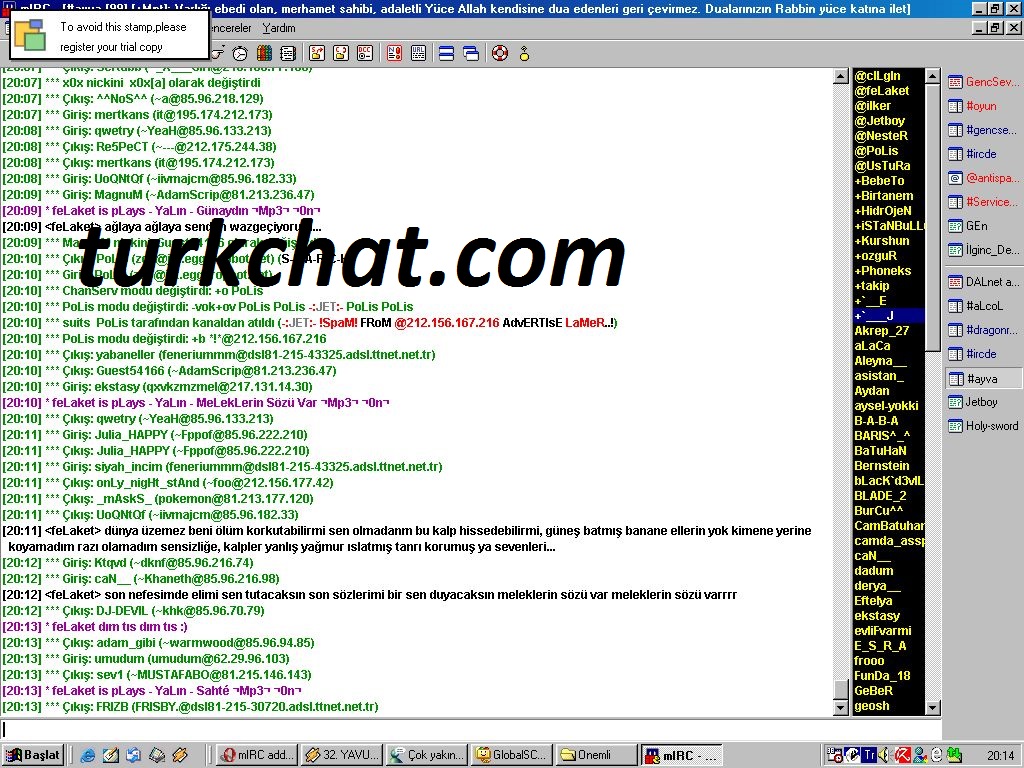Switch to the #dragonr... channel window
Viewport: 1024px width, 768px height.
983,330
